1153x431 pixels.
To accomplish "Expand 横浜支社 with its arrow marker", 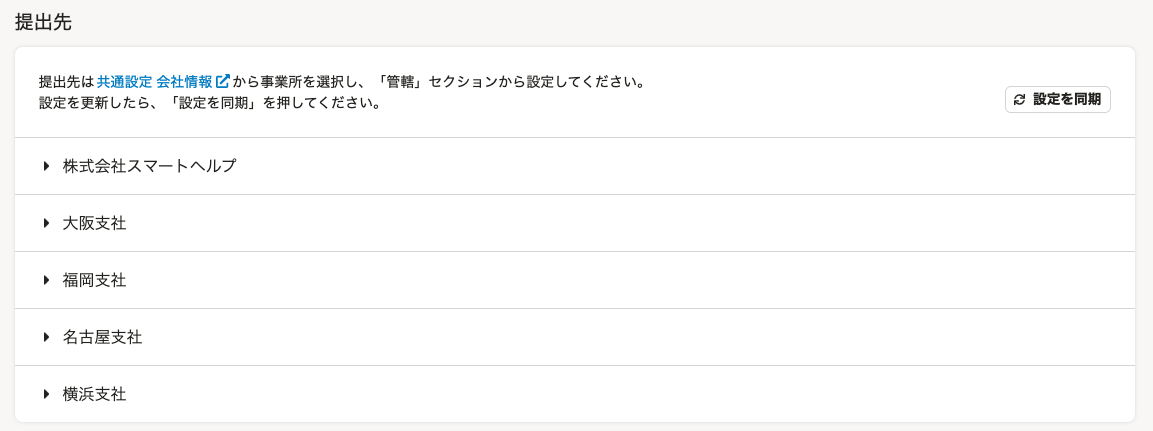I will (x=46, y=394).
